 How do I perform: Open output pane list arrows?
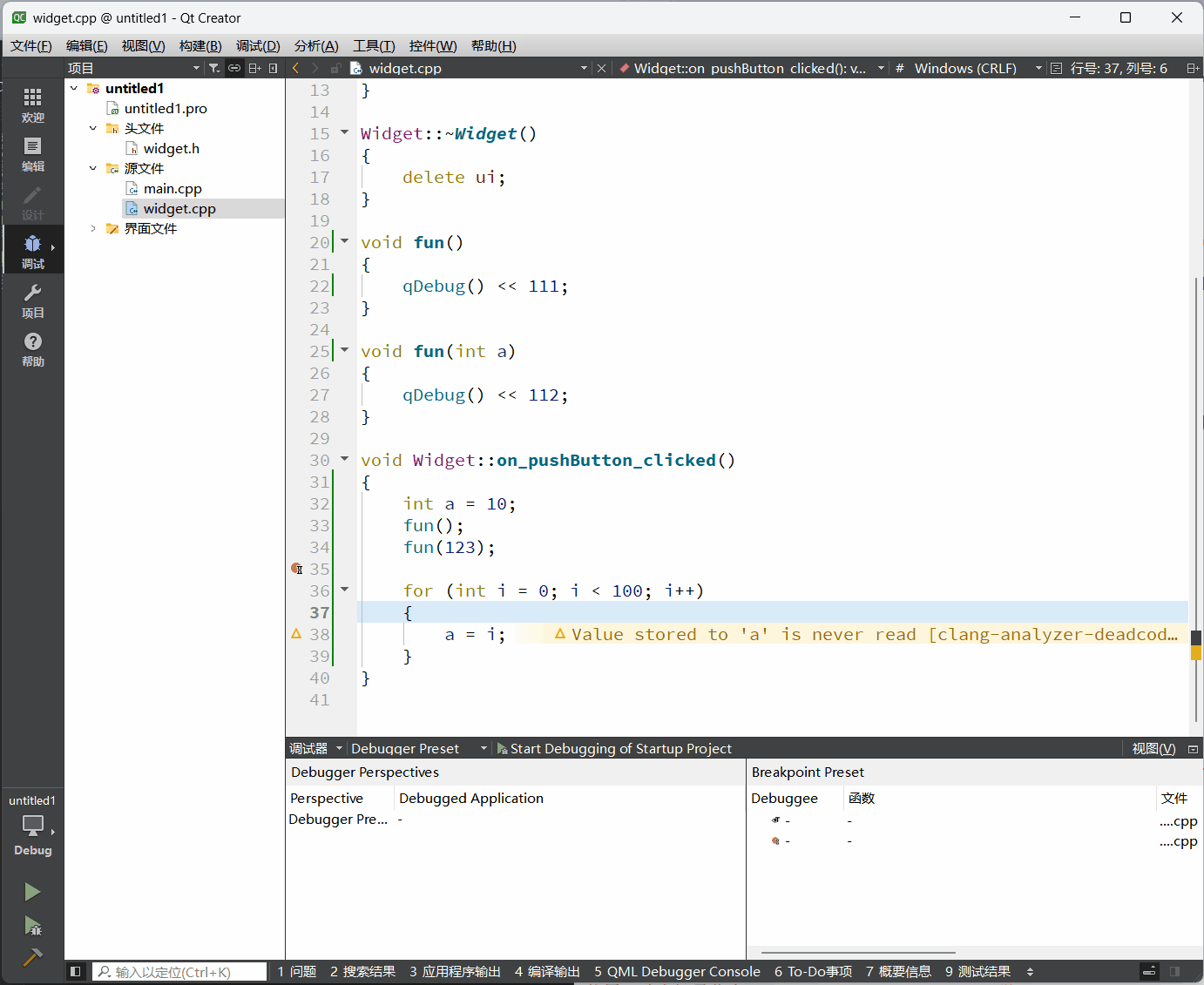click(x=1031, y=972)
